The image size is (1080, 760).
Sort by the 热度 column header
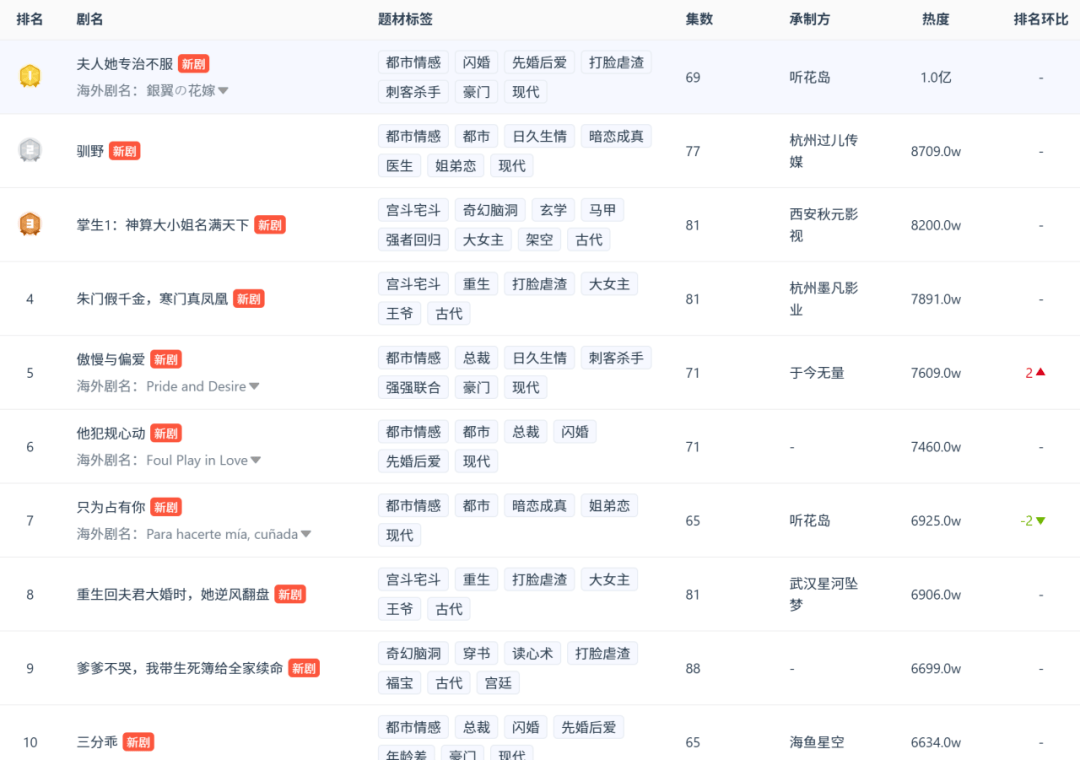coord(935,19)
